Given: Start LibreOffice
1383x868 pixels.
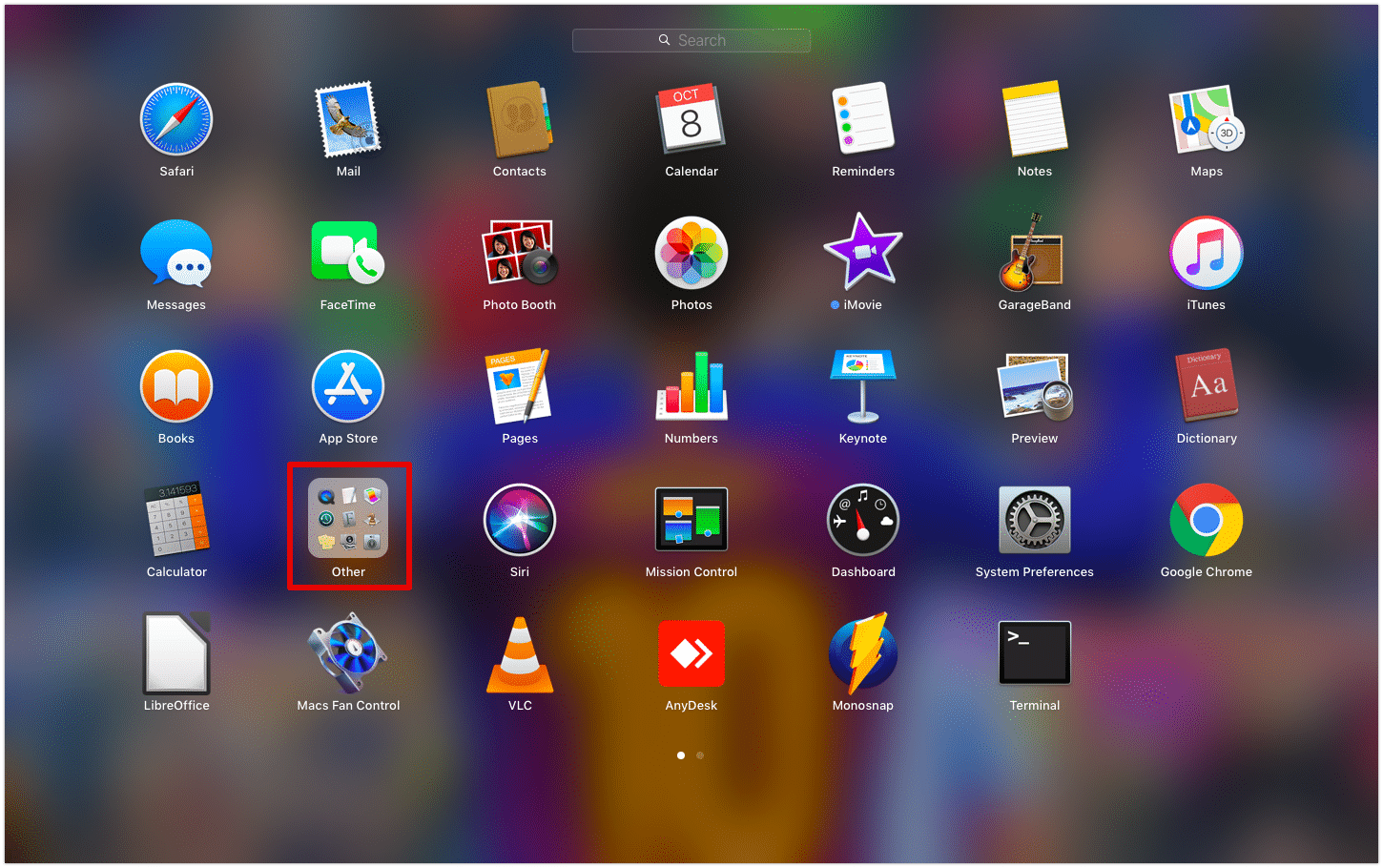Looking at the screenshot, I should (x=176, y=653).
